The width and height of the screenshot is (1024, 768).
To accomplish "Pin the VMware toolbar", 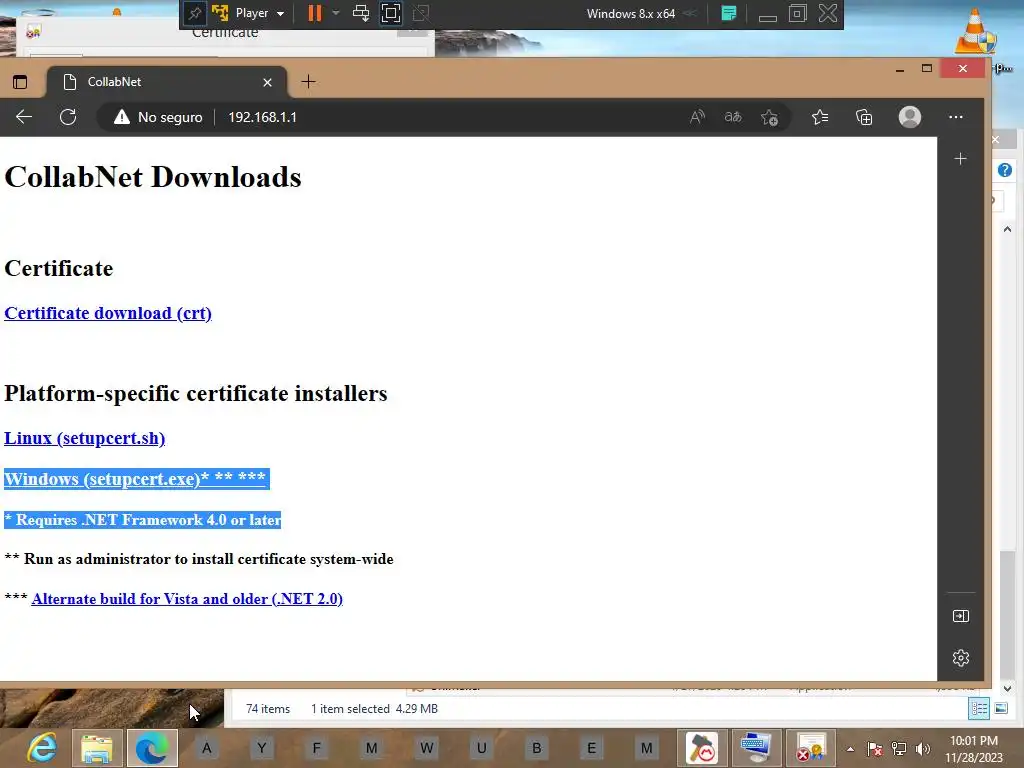I will tap(195, 13).
